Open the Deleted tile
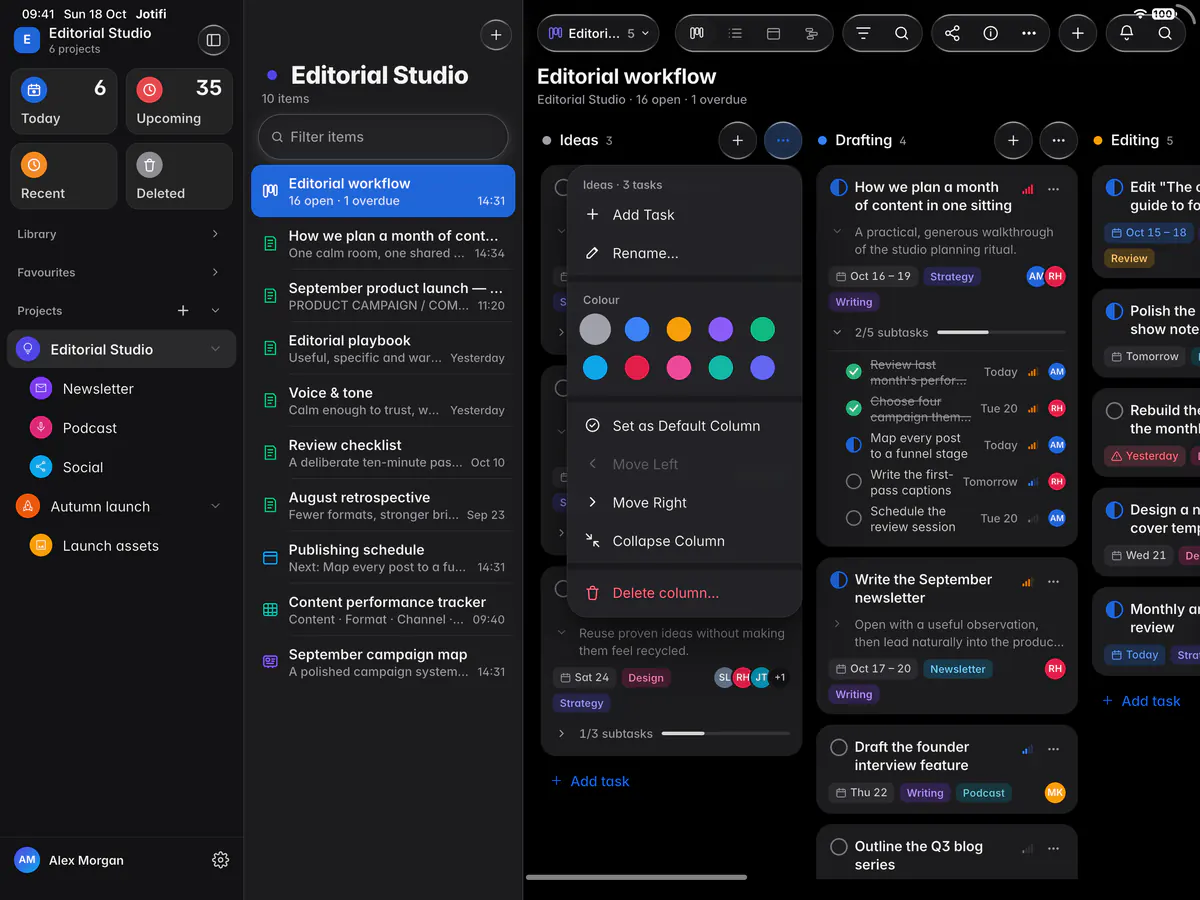Viewport: 1200px width, 900px height. pos(179,176)
